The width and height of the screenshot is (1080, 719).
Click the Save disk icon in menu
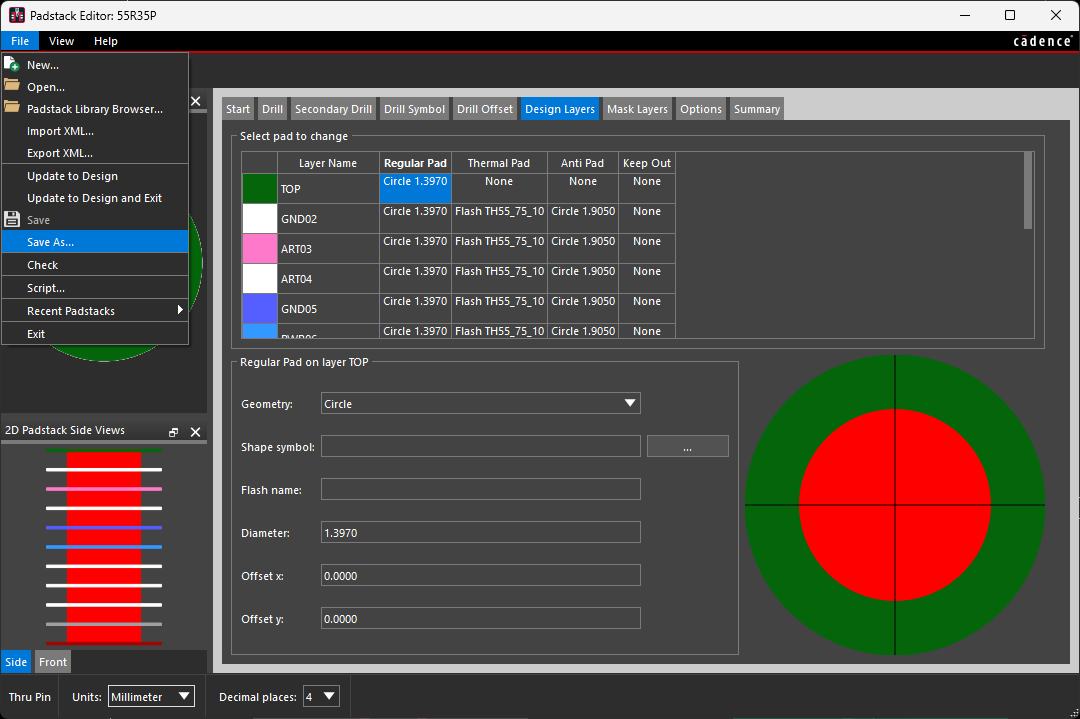pyautogui.click(x=12, y=219)
